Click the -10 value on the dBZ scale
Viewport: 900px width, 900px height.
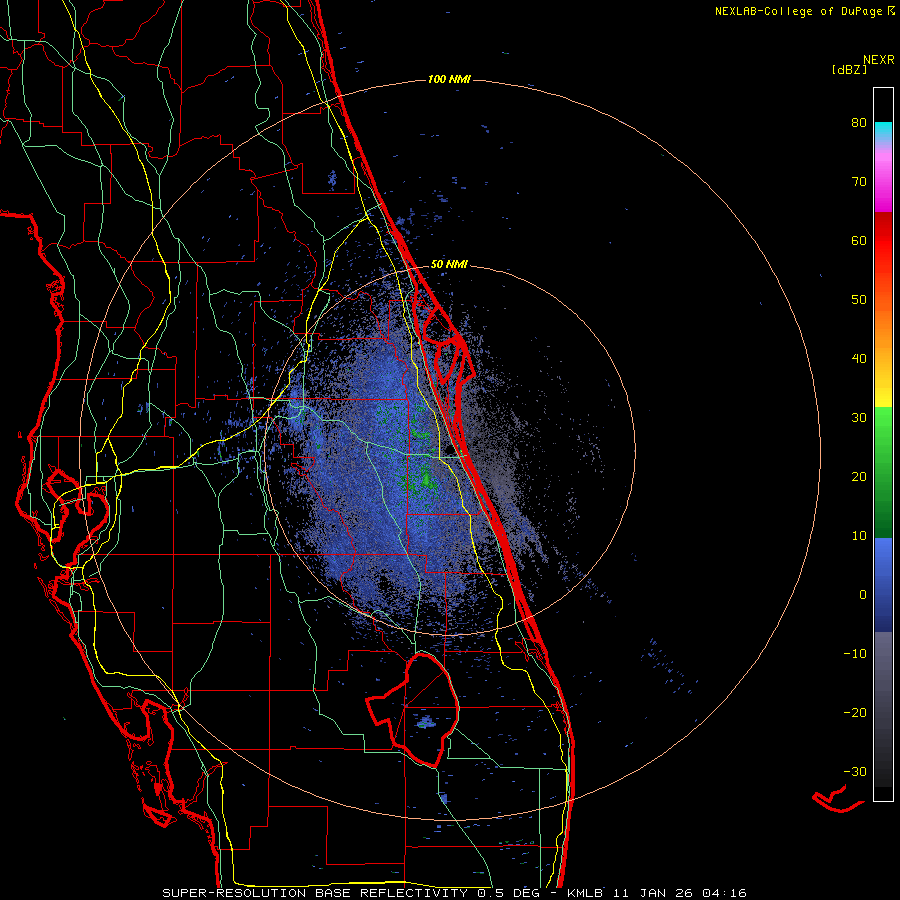pos(855,654)
